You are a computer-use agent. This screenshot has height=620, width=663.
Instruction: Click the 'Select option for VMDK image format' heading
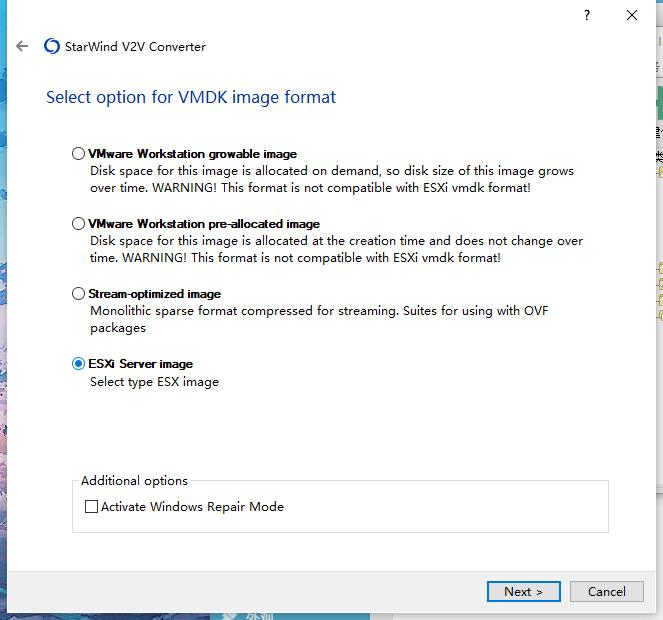[x=191, y=97]
